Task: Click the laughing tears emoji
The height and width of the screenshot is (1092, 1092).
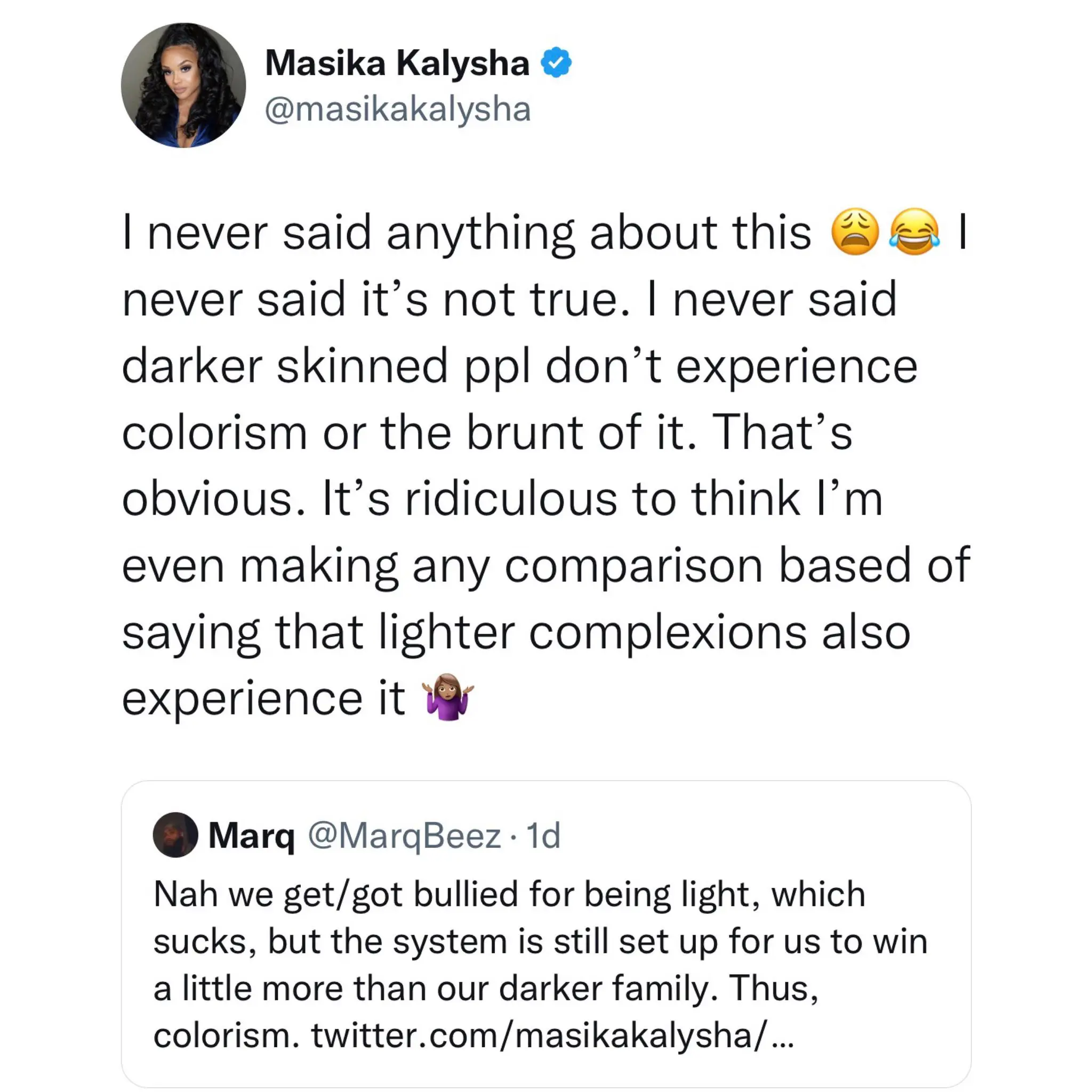Action: (x=914, y=232)
